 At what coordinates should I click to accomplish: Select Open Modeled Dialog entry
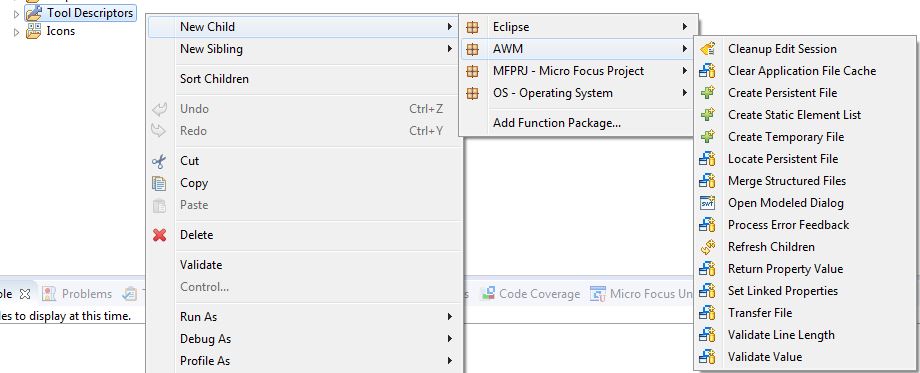804,203
